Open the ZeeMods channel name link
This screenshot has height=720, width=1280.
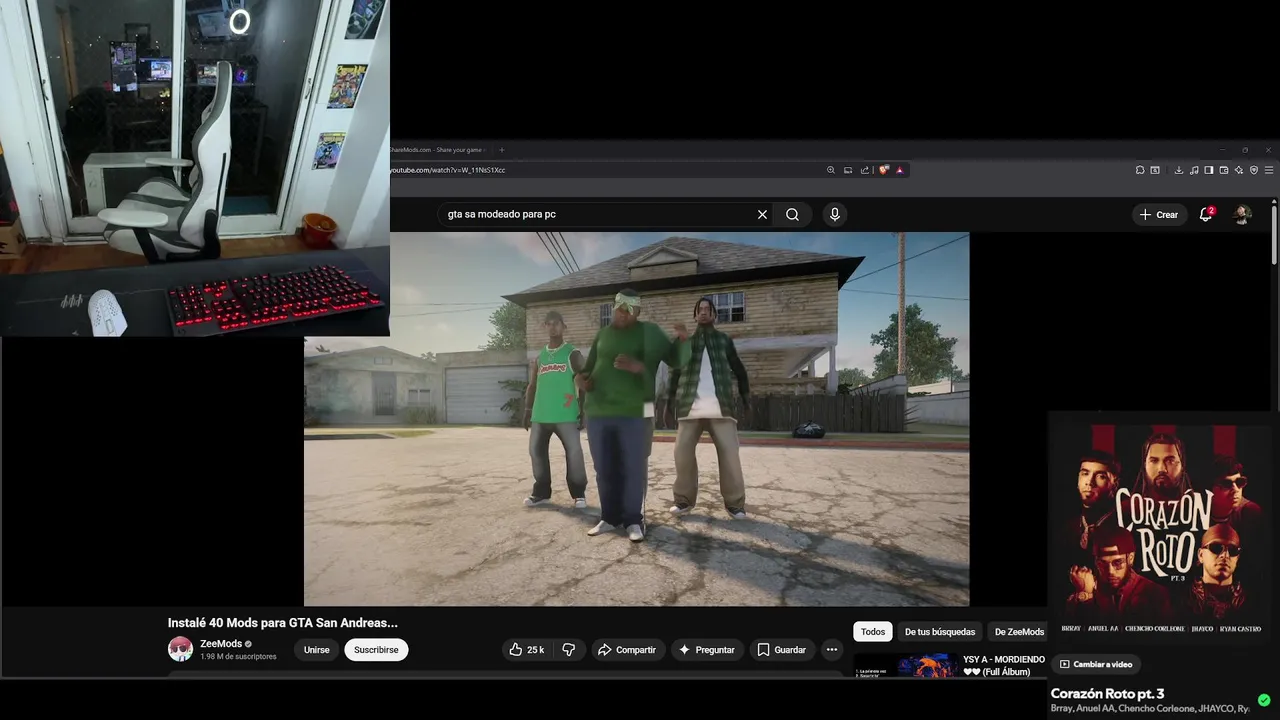tap(221, 644)
